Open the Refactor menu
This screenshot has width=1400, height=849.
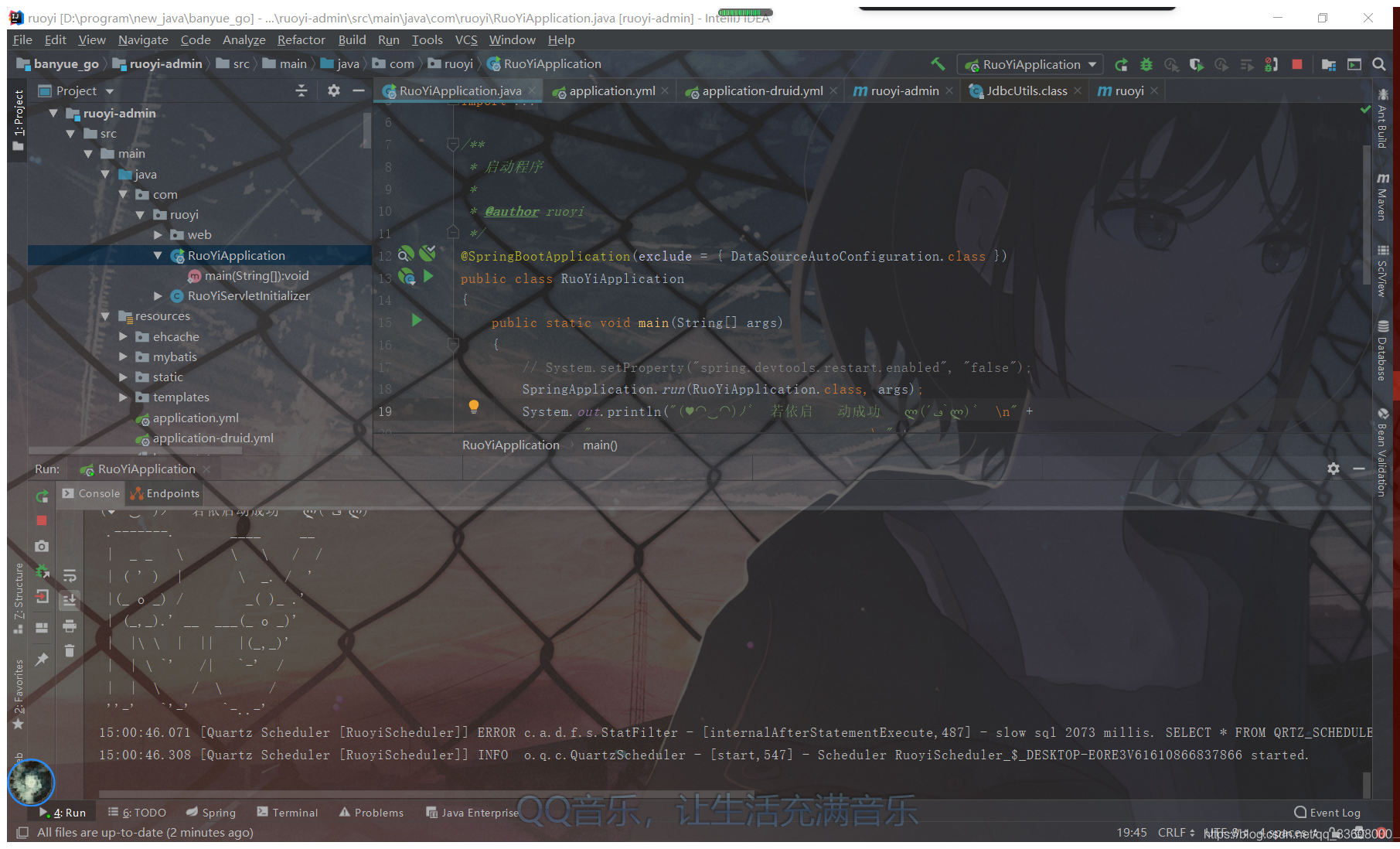(x=301, y=40)
